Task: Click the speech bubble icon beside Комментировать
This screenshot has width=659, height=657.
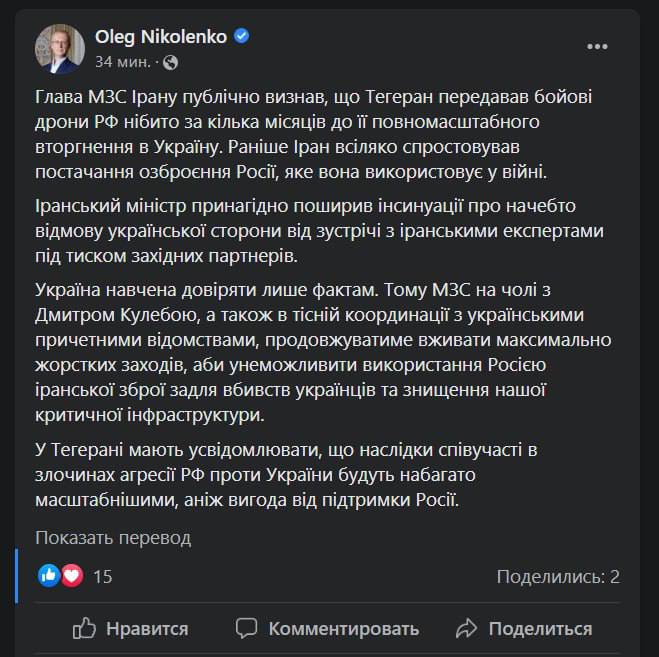Action: (247, 628)
